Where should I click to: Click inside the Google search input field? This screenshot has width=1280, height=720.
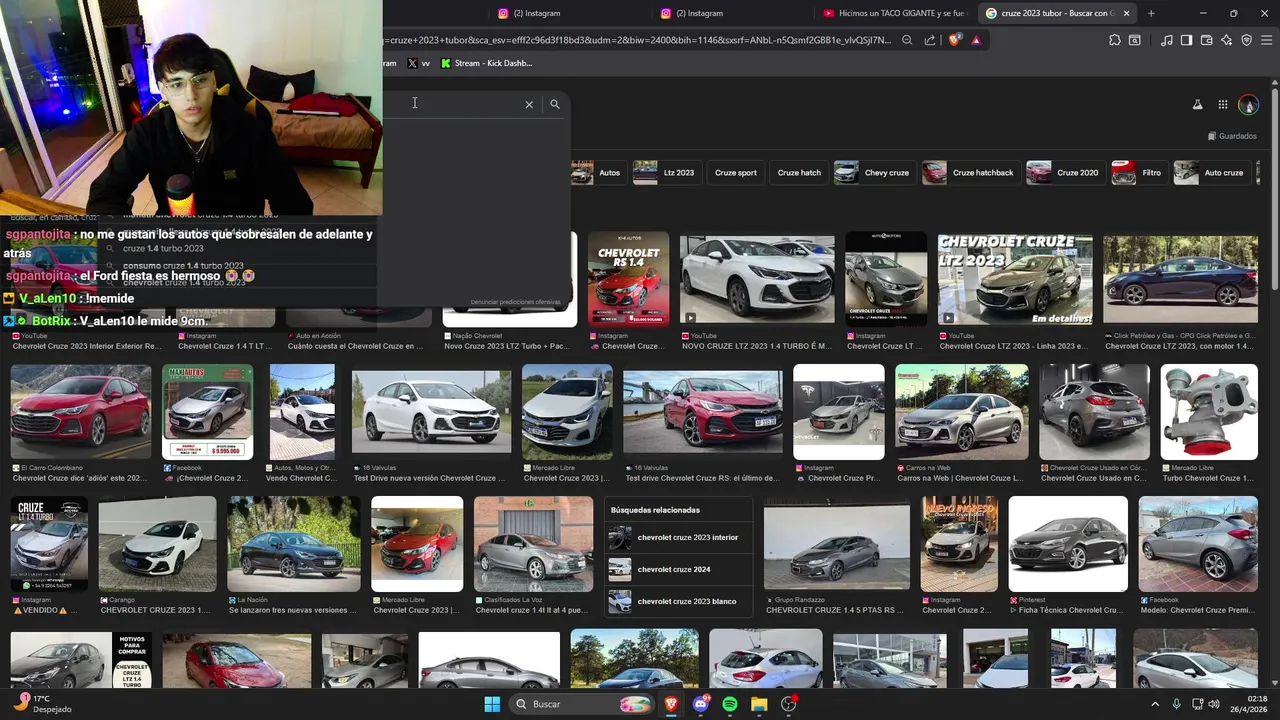(x=450, y=104)
